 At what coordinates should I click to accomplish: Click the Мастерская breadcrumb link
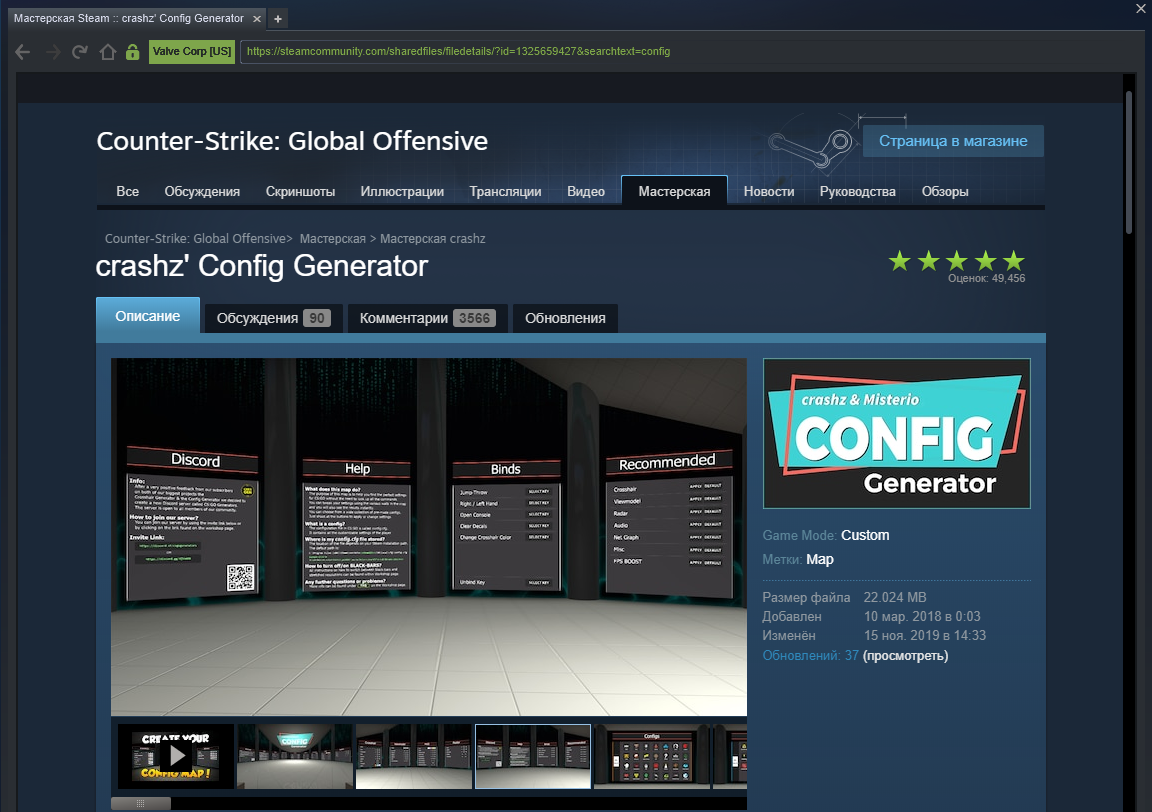tap(333, 239)
